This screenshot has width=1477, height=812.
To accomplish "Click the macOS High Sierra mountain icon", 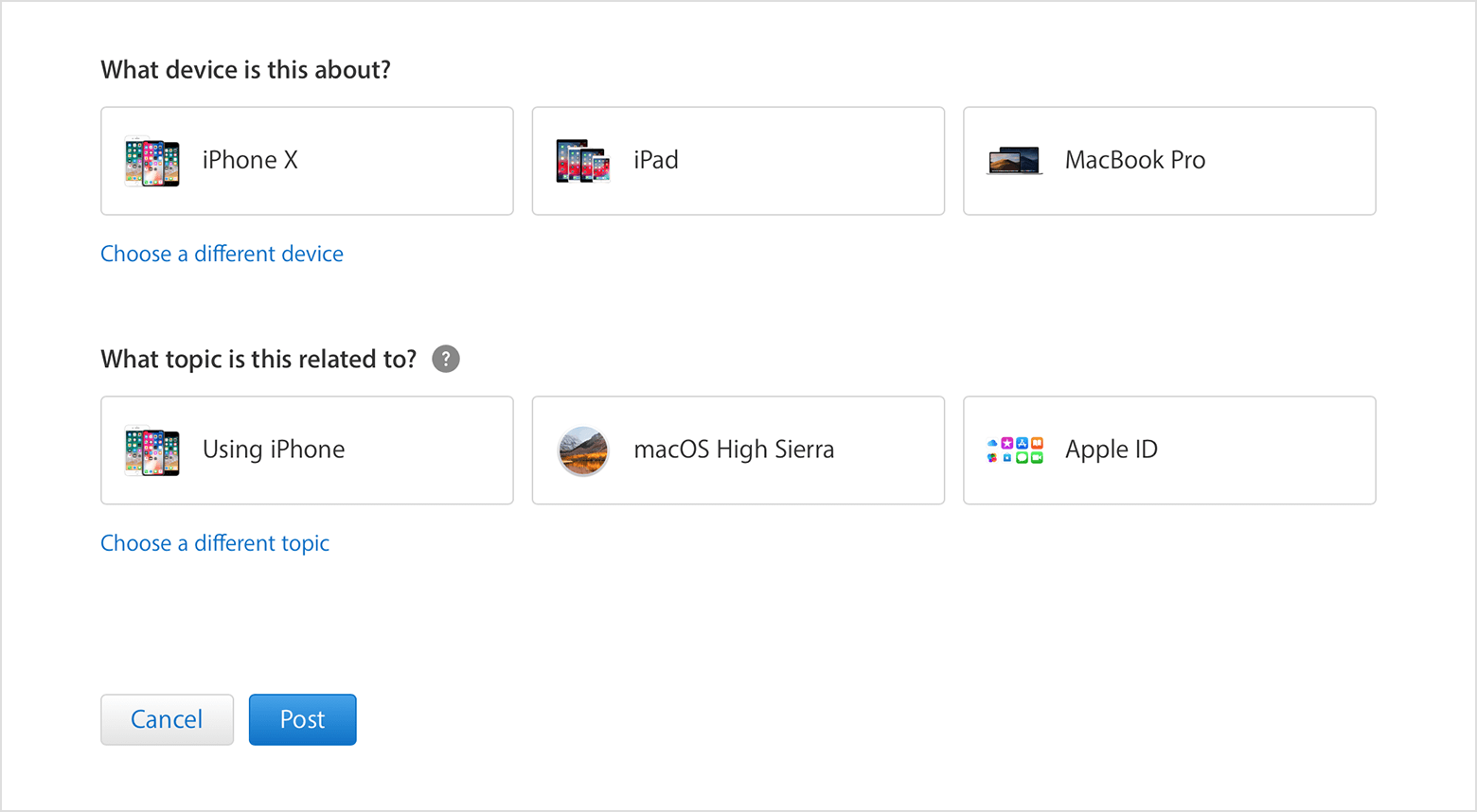I will point(583,450).
